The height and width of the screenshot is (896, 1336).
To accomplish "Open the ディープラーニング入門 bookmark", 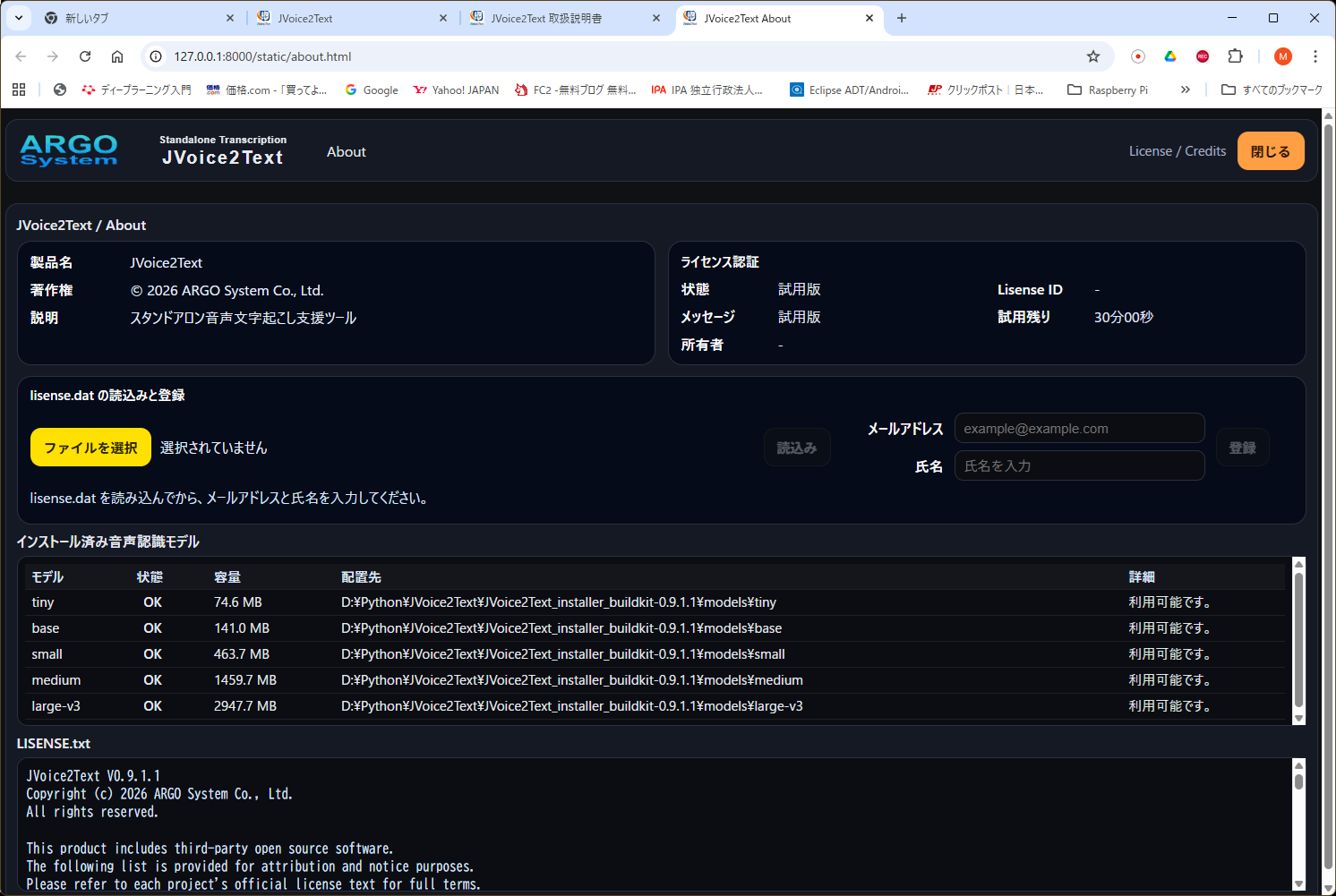I will pos(136,90).
